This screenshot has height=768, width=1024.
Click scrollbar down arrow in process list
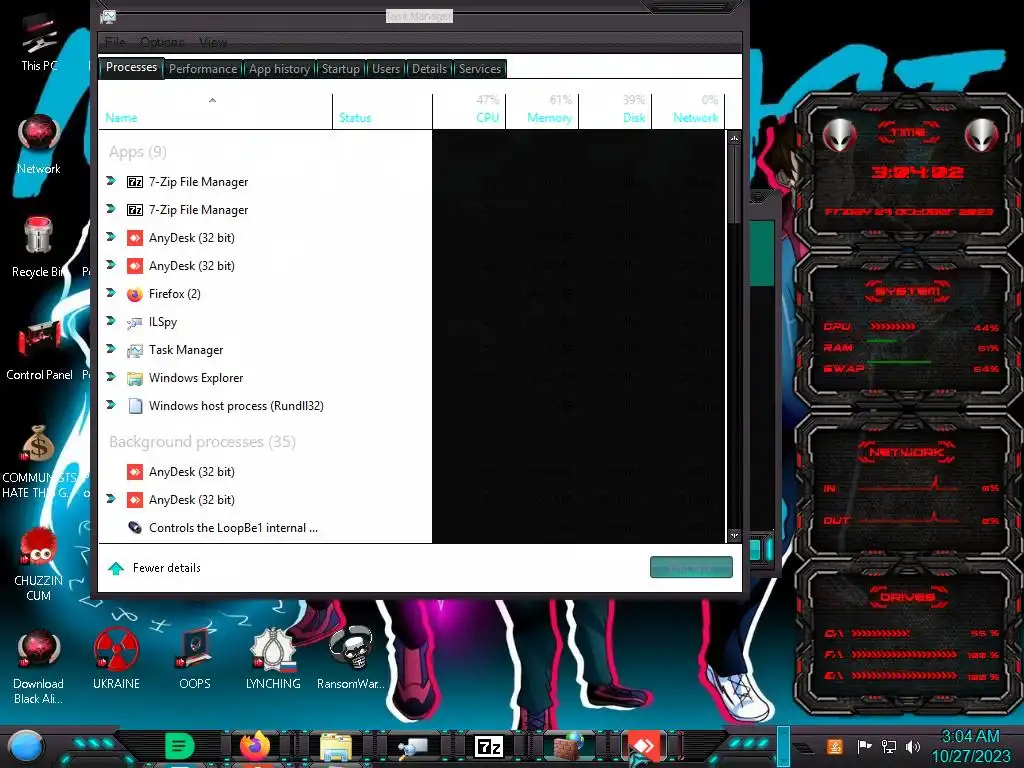click(x=734, y=535)
